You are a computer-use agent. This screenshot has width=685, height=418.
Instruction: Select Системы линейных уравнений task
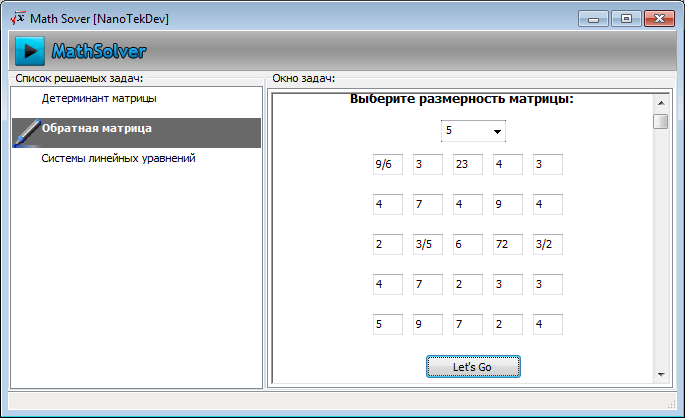pos(118,158)
